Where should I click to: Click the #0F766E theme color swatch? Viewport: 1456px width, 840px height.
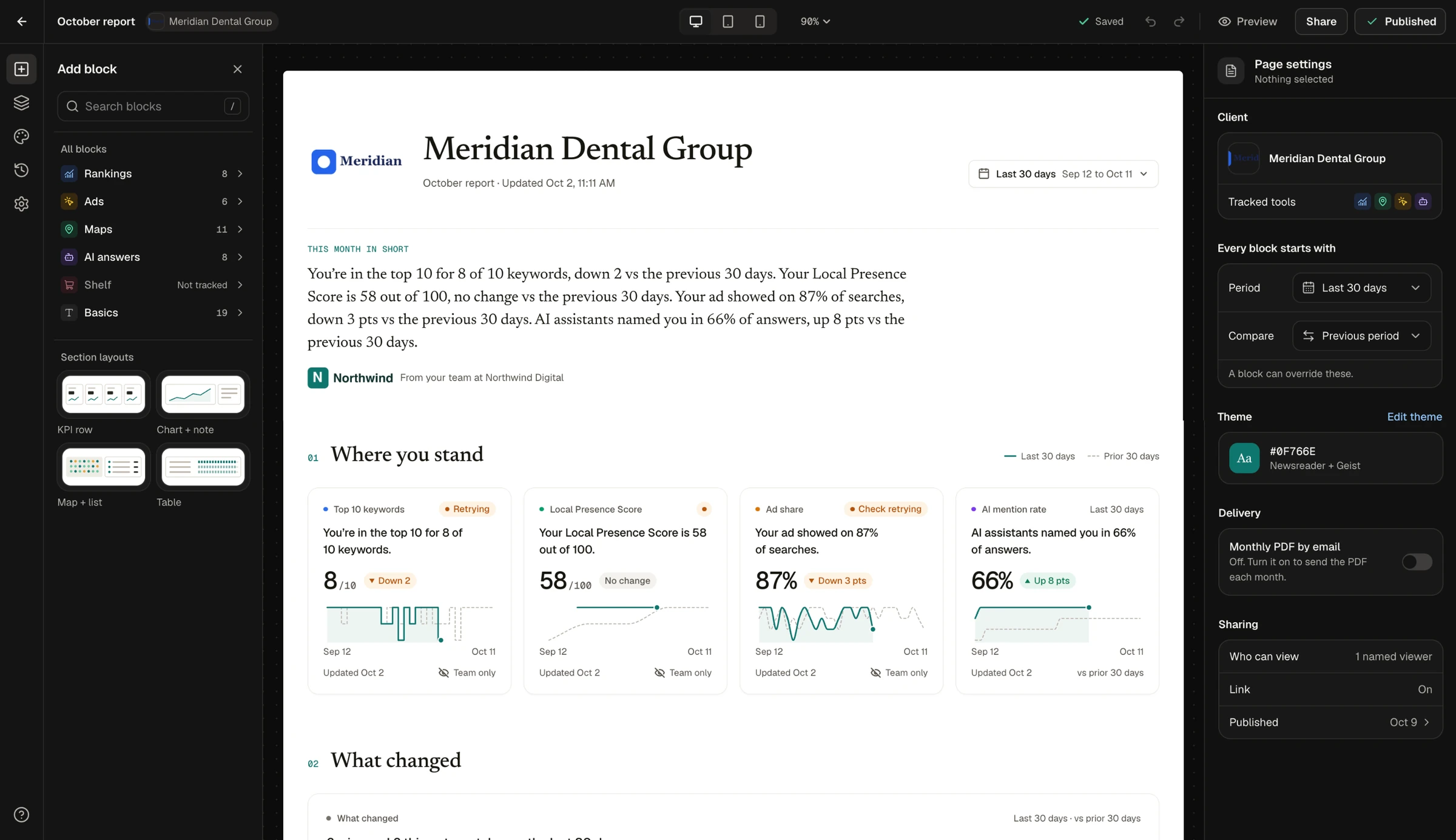coord(1244,458)
